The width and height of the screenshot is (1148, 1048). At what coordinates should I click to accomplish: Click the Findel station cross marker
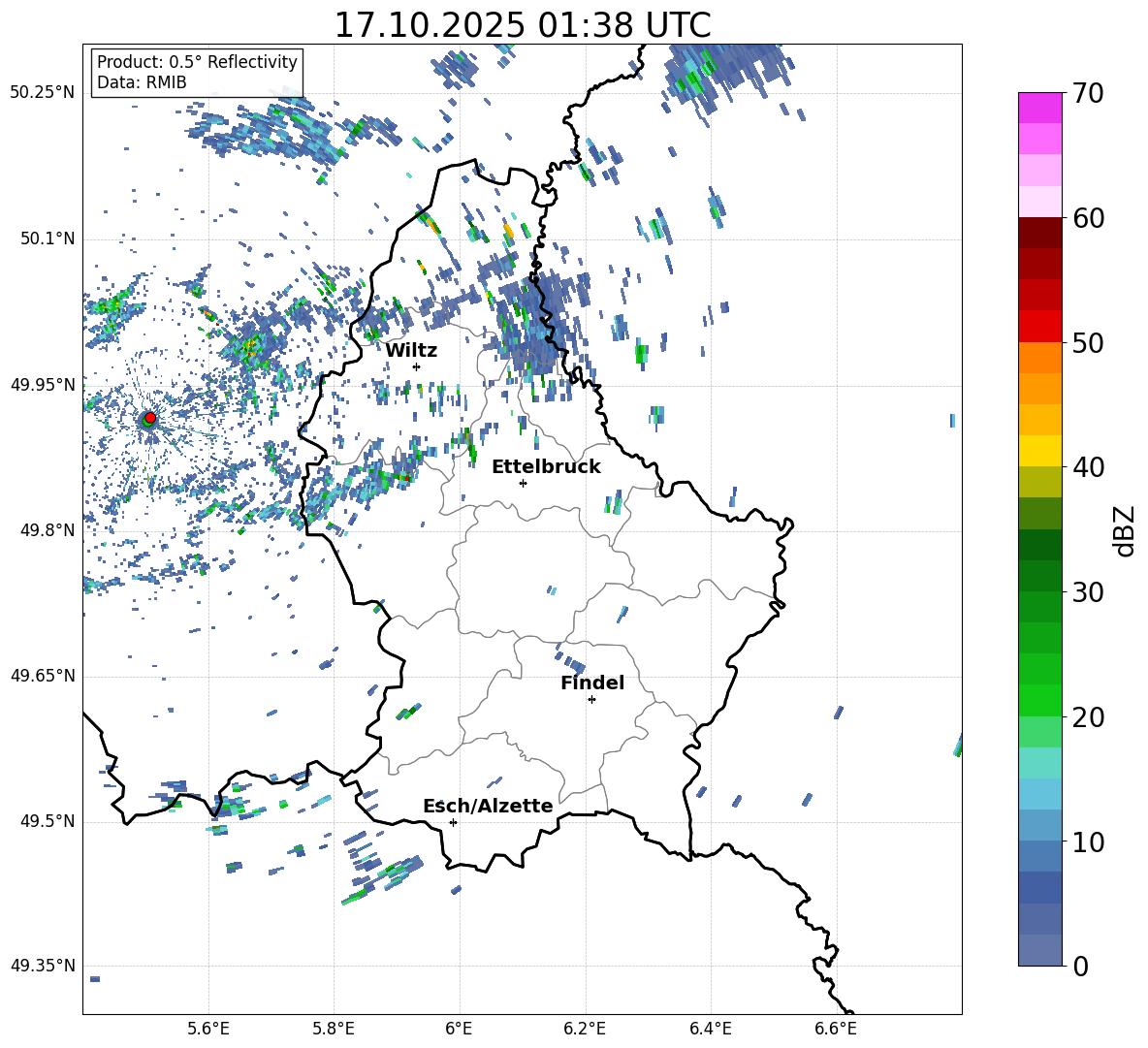[591, 699]
